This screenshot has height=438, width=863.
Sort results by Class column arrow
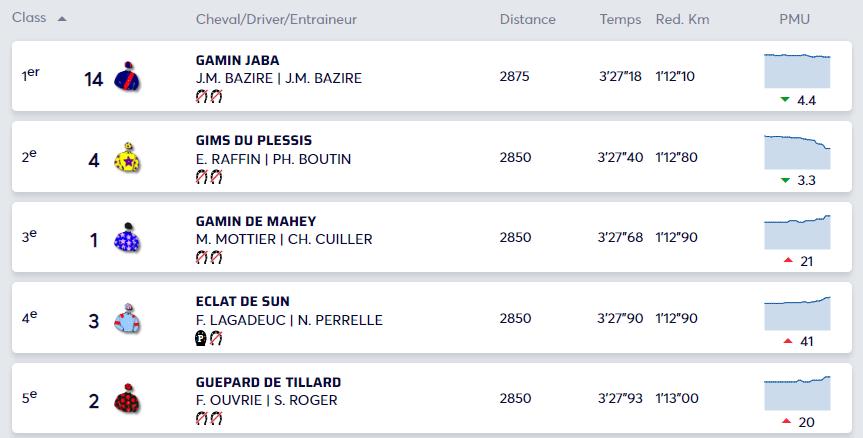point(63,19)
